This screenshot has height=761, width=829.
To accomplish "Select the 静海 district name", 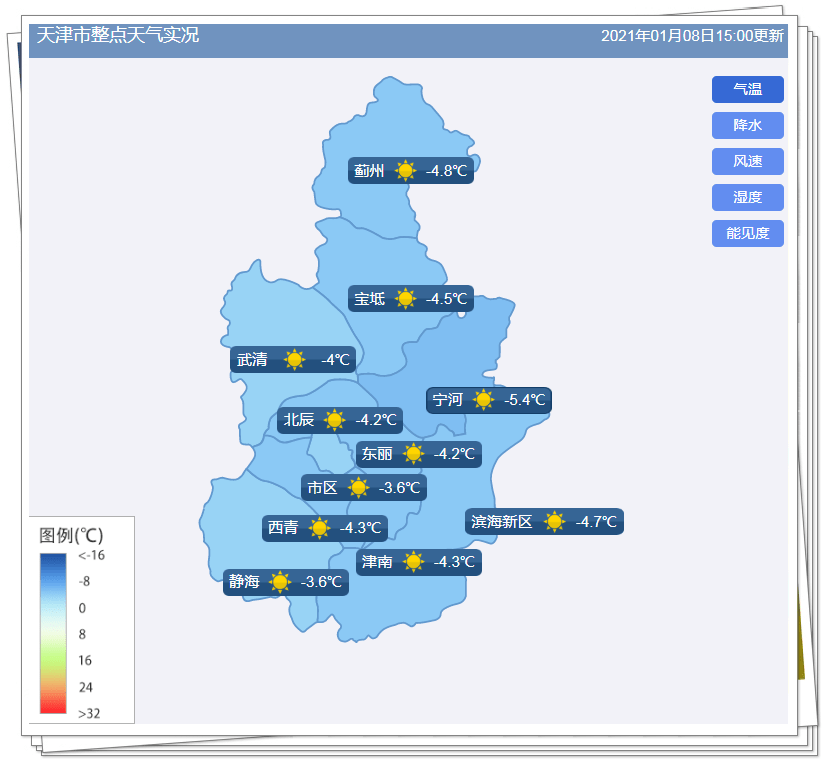I will [x=244, y=582].
